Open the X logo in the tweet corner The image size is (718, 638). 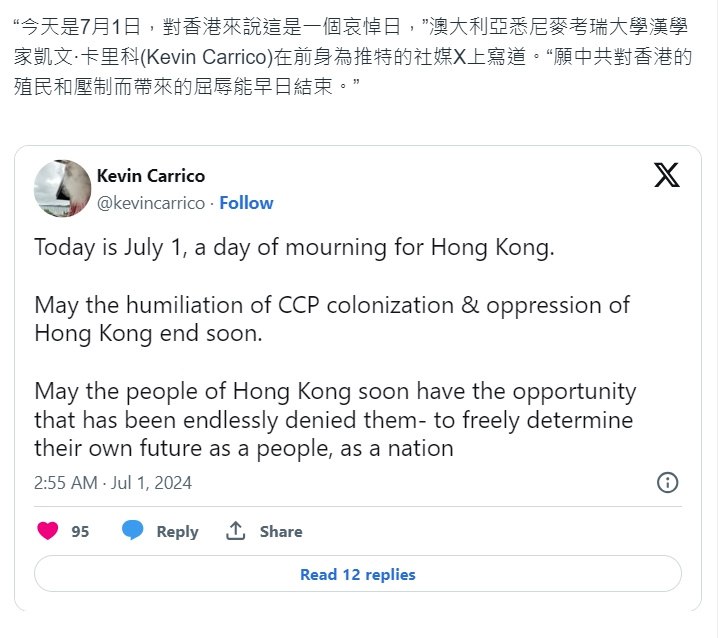point(667,175)
